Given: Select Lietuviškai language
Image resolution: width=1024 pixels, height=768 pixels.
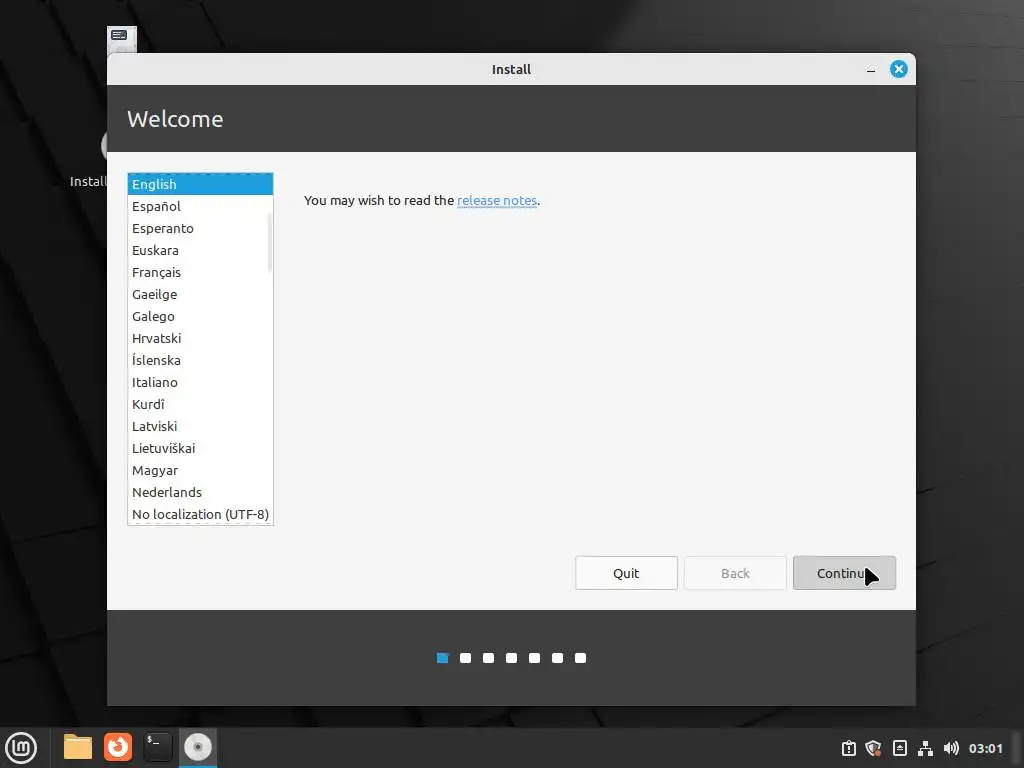Looking at the screenshot, I should click(x=200, y=448).
